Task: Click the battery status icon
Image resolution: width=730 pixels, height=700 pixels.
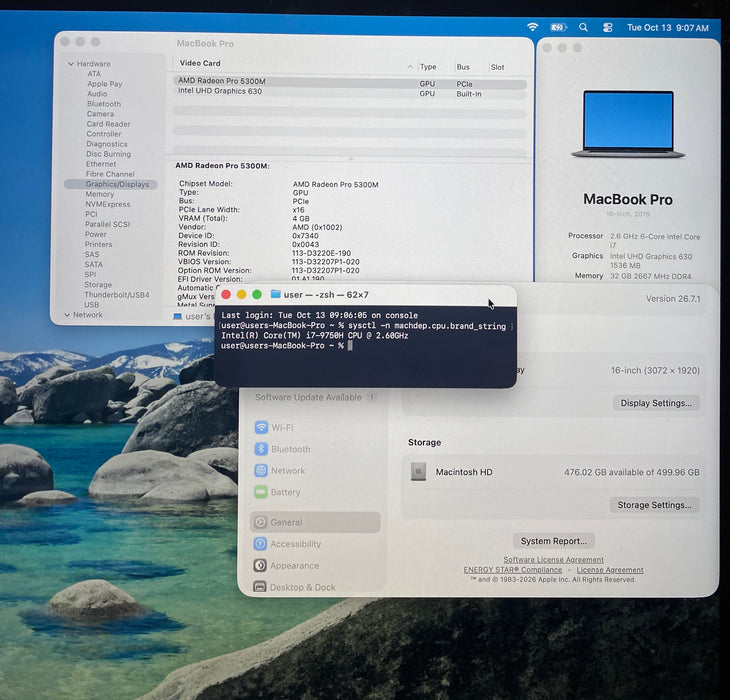Action: click(558, 27)
